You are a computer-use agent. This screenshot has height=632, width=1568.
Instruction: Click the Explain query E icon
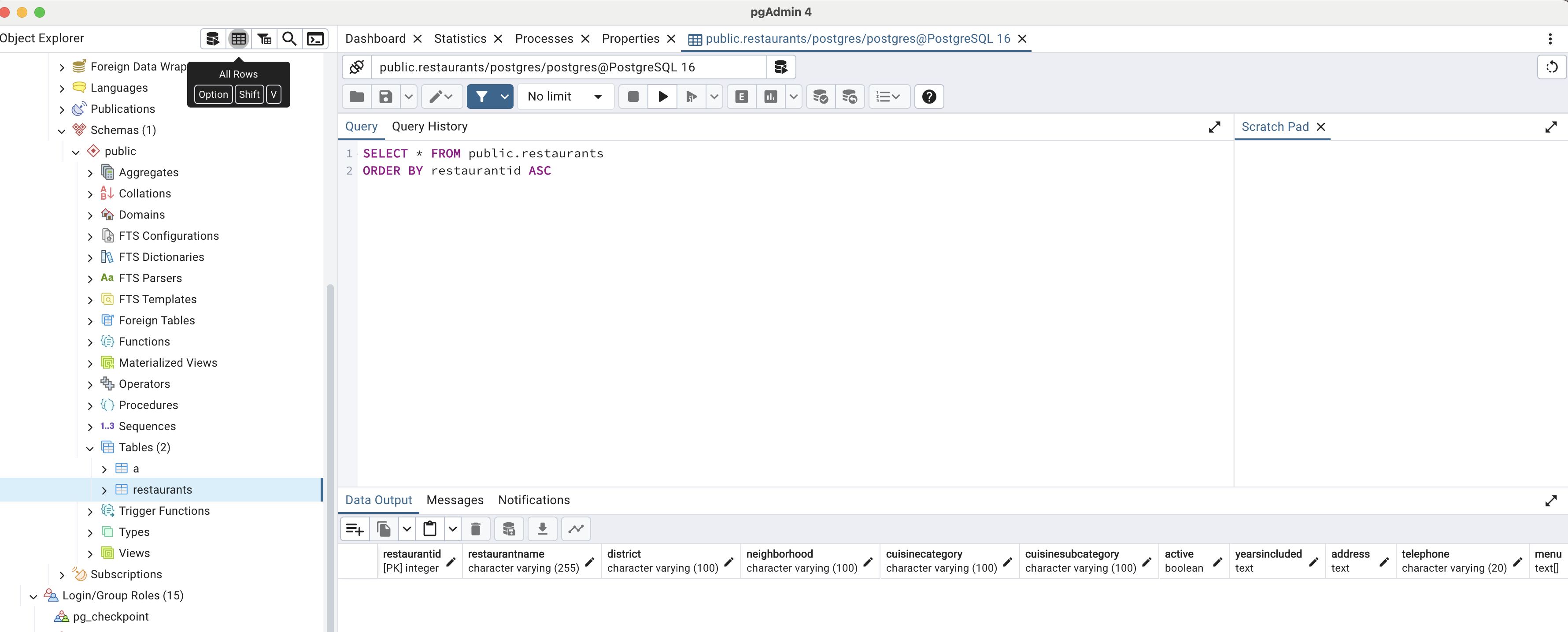741,97
